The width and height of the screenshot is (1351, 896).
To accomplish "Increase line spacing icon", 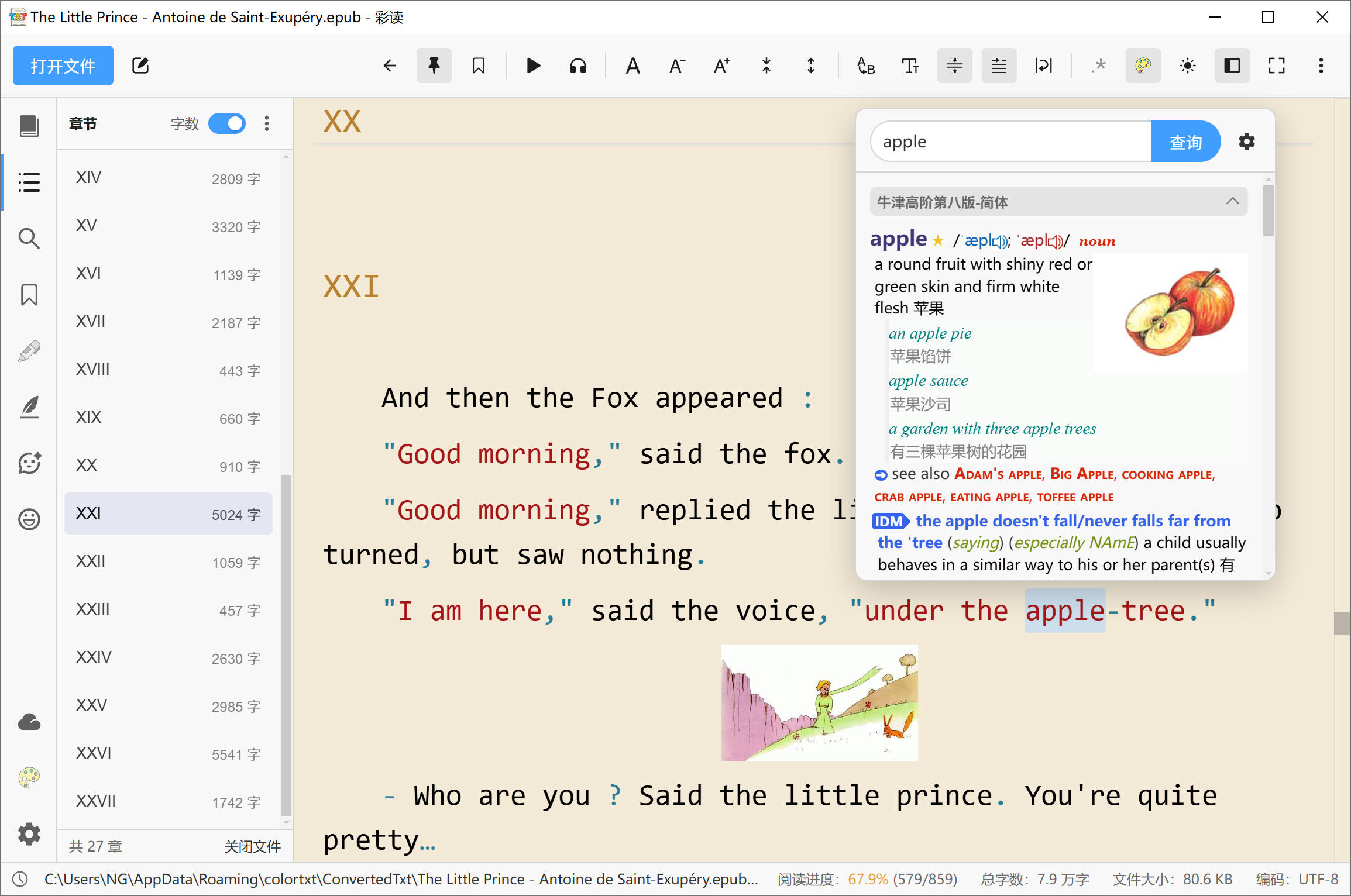I will point(811,66).
